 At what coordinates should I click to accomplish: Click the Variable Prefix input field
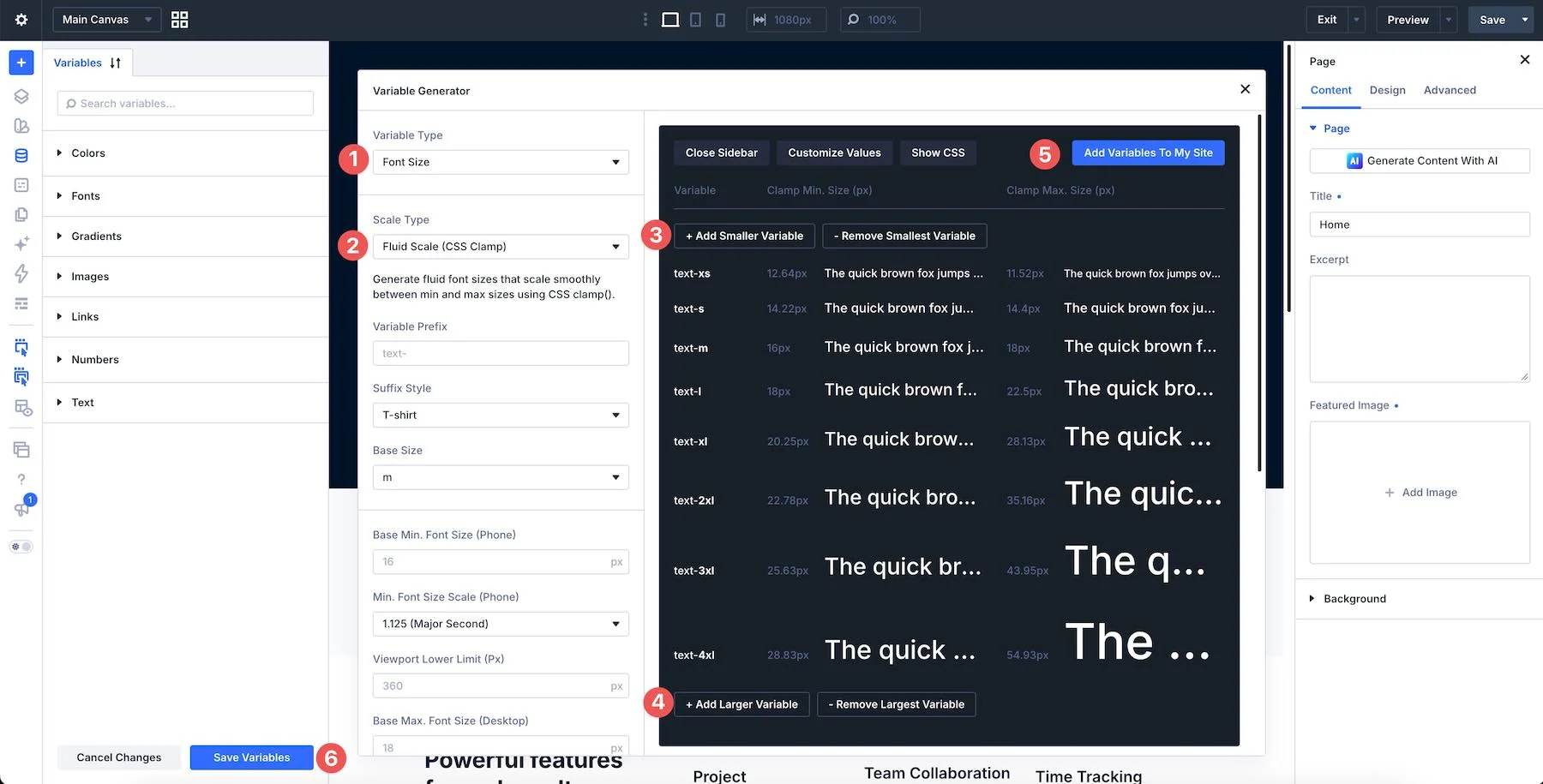tap(501, 353)
